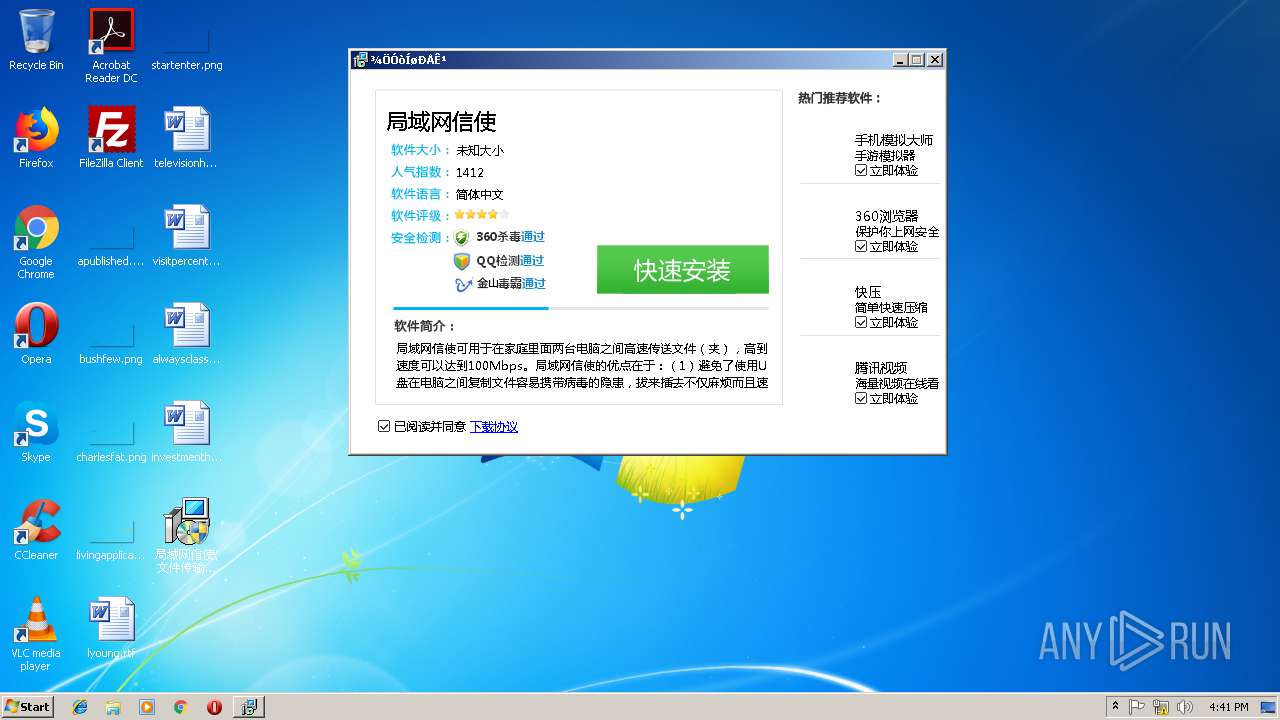Select the Google Chrome desktop shortcut
Viewport: 1280px width, 720px height.
(36, 243)
